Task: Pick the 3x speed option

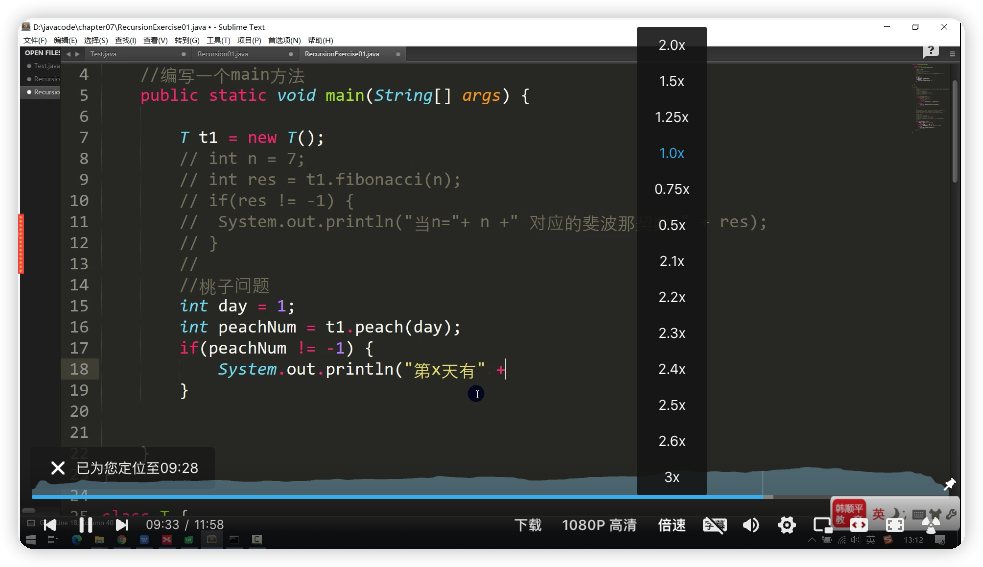Action: coord(672,477)
